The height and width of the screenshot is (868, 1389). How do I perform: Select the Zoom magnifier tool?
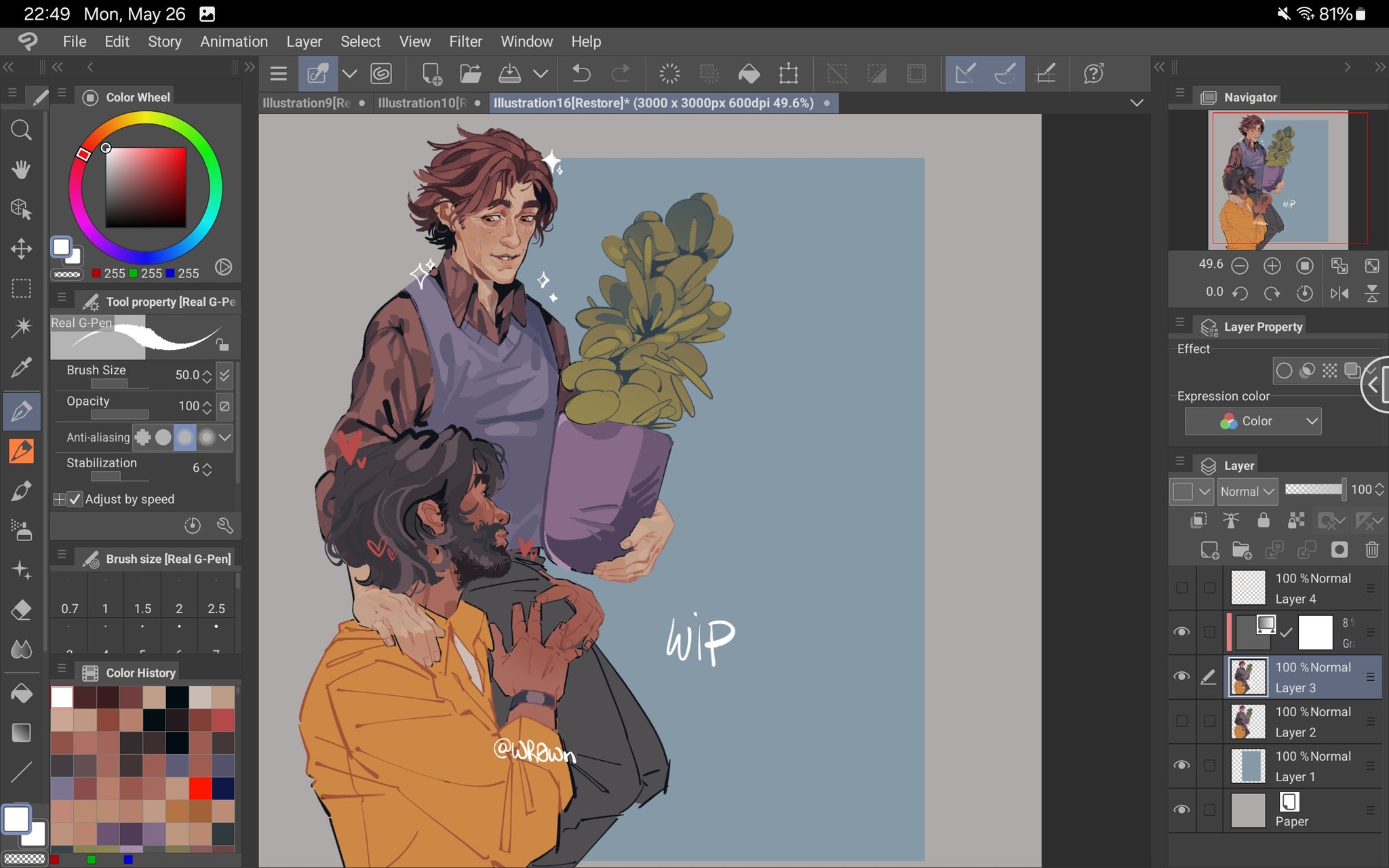[x=21, y=130]
